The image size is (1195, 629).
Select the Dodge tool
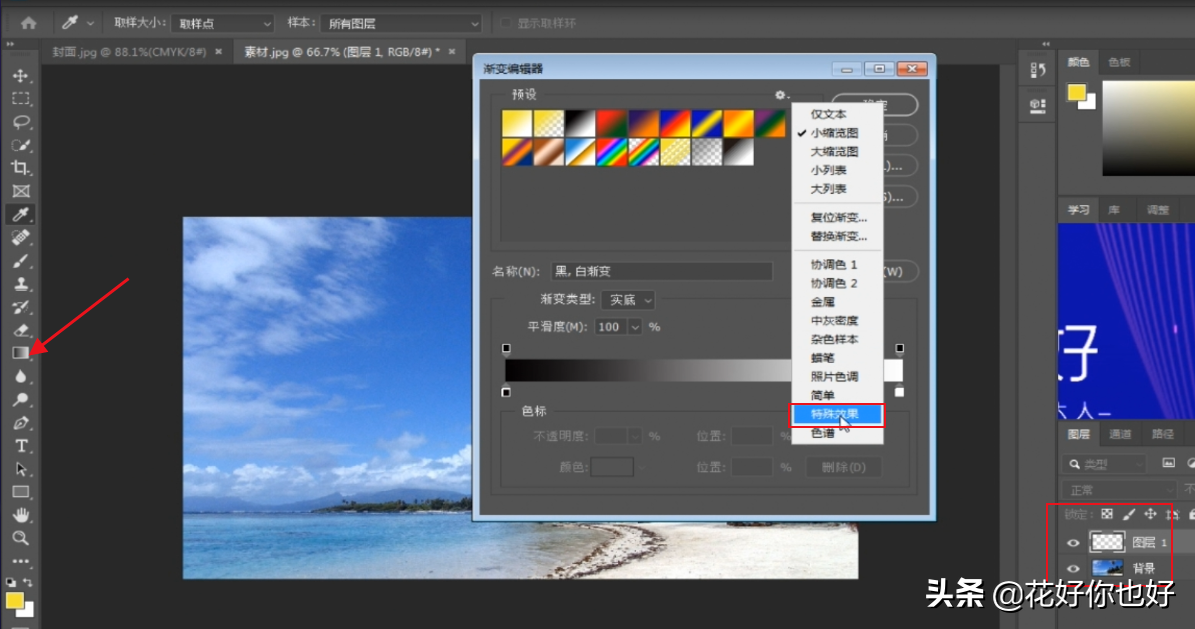[x=21, y=400]
